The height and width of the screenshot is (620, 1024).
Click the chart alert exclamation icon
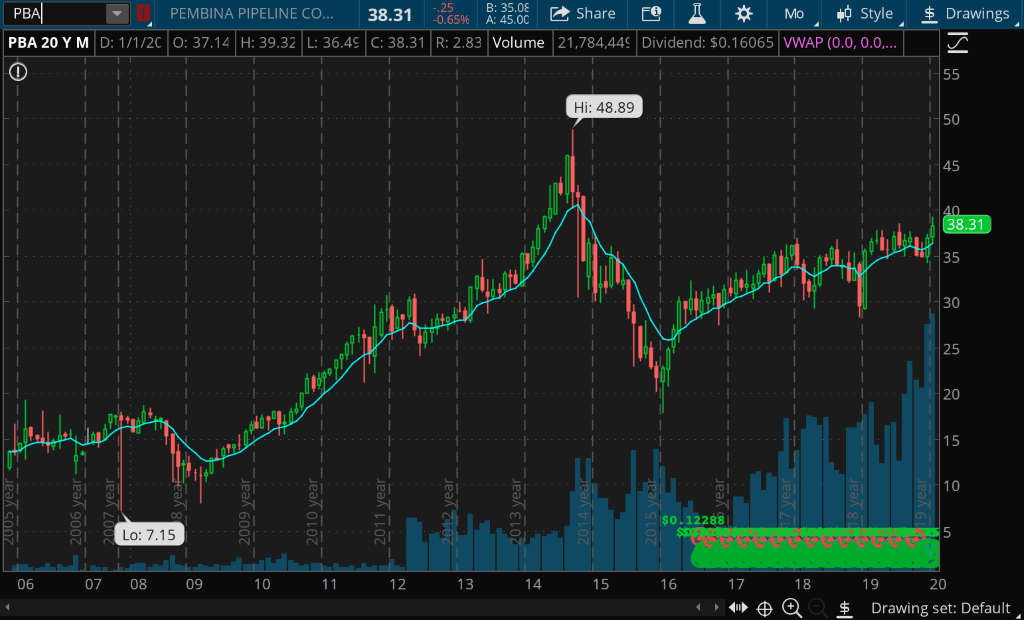click(18, 72)
